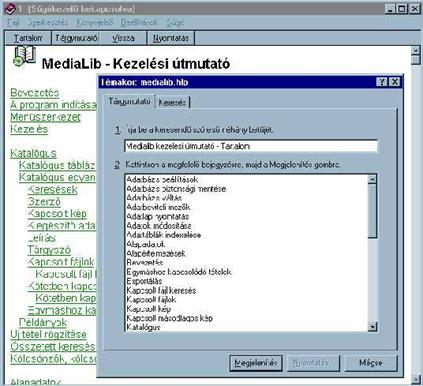Open the Bevezetés link in the help contents

pos(35,93)
